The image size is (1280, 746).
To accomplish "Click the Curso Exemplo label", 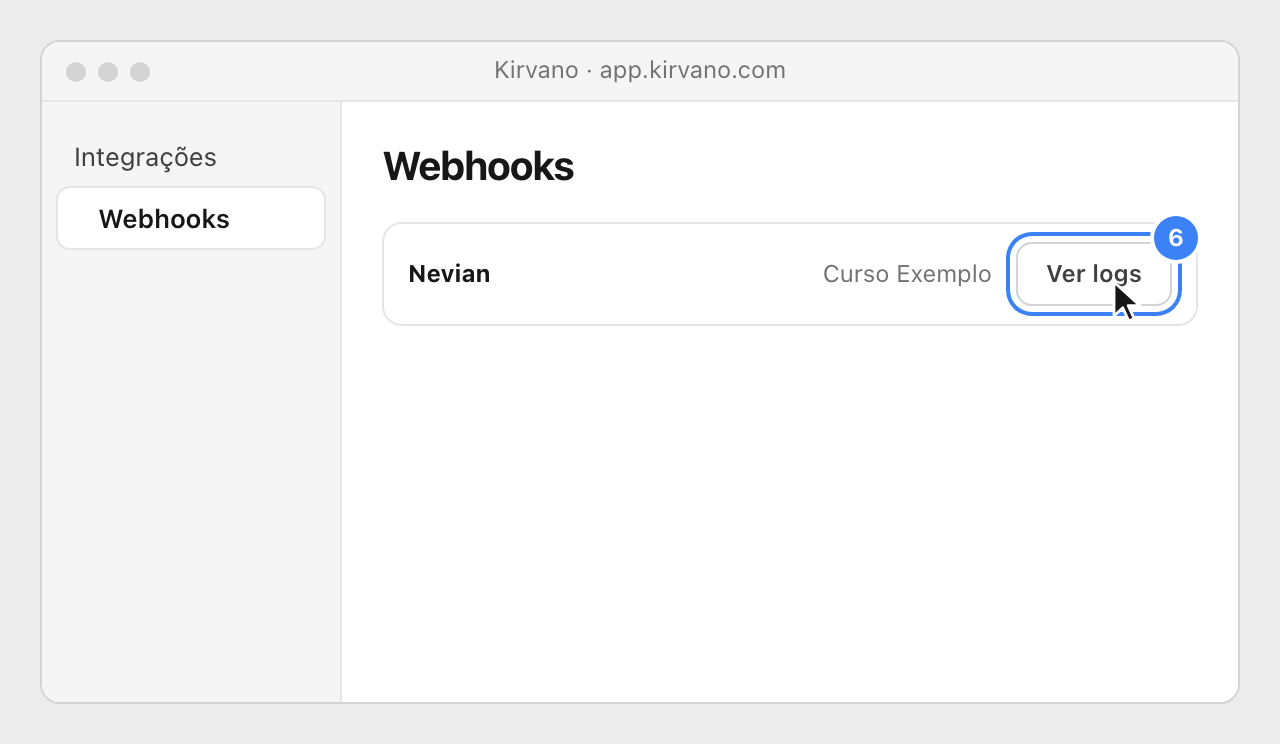I will click(907, 274).
